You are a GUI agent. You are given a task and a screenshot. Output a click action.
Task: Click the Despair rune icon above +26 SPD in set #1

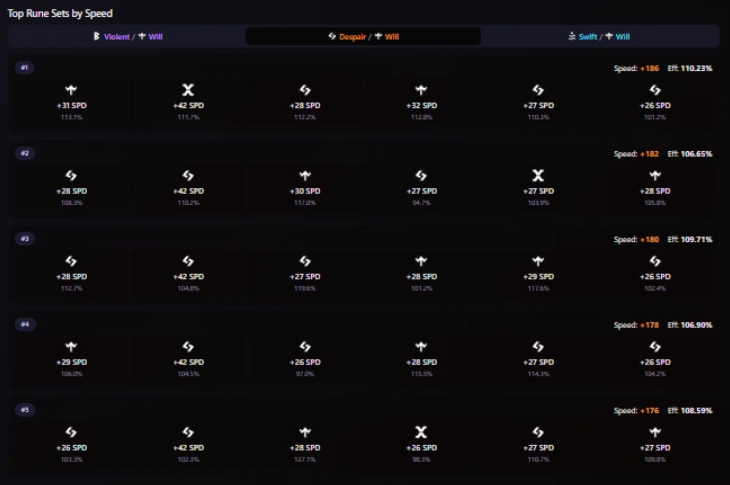pos(655,90)
